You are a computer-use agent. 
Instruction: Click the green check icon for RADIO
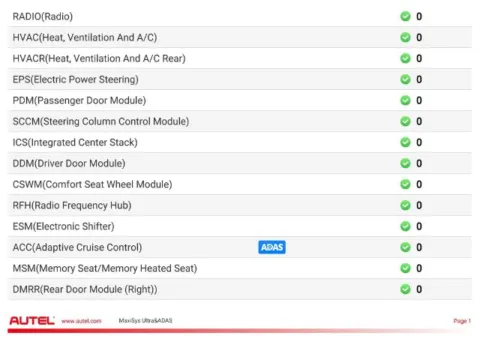click(405, 16)
